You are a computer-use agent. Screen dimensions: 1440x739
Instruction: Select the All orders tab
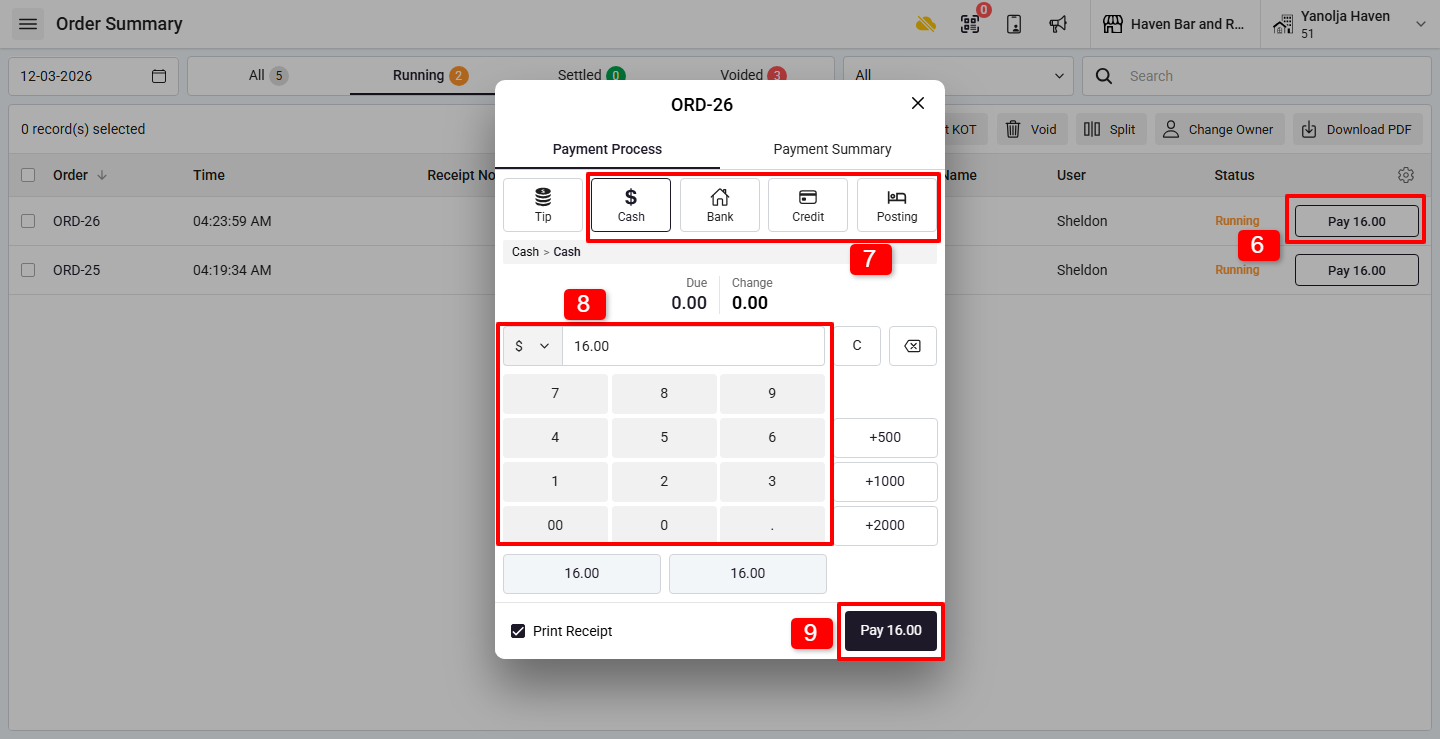(x=268, y=75)
